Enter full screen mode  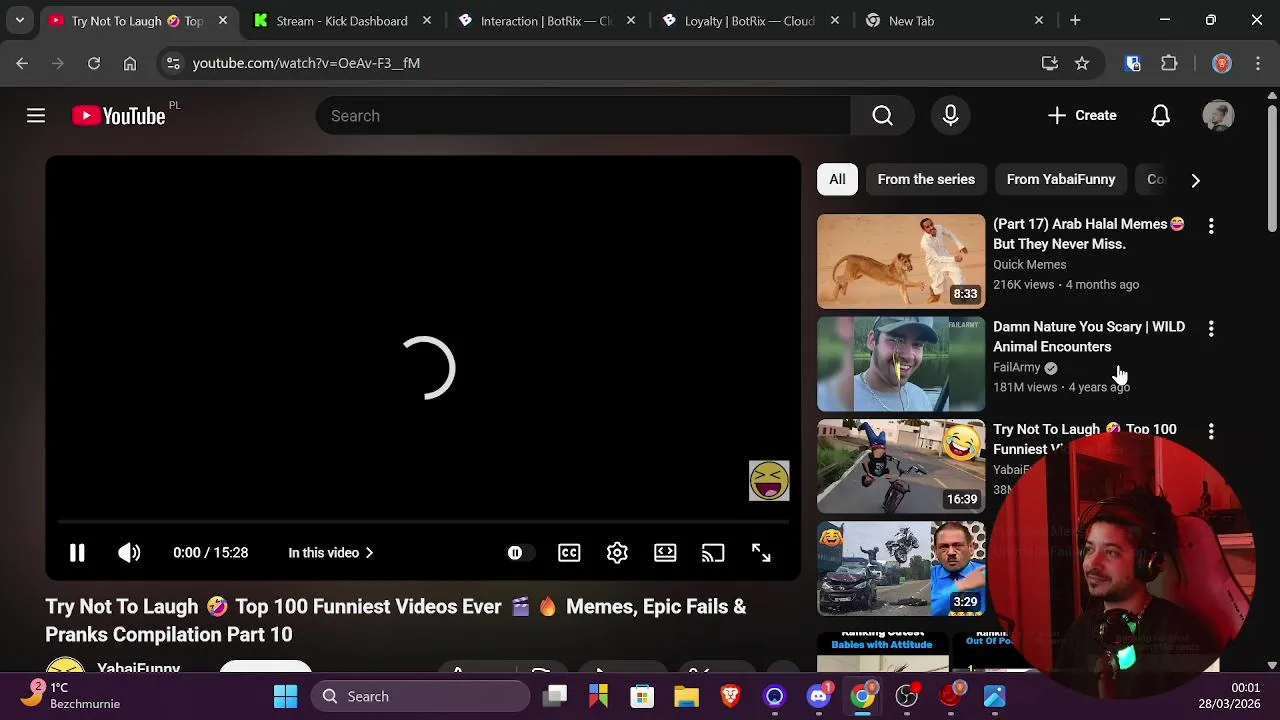click(x=761, y=553)
